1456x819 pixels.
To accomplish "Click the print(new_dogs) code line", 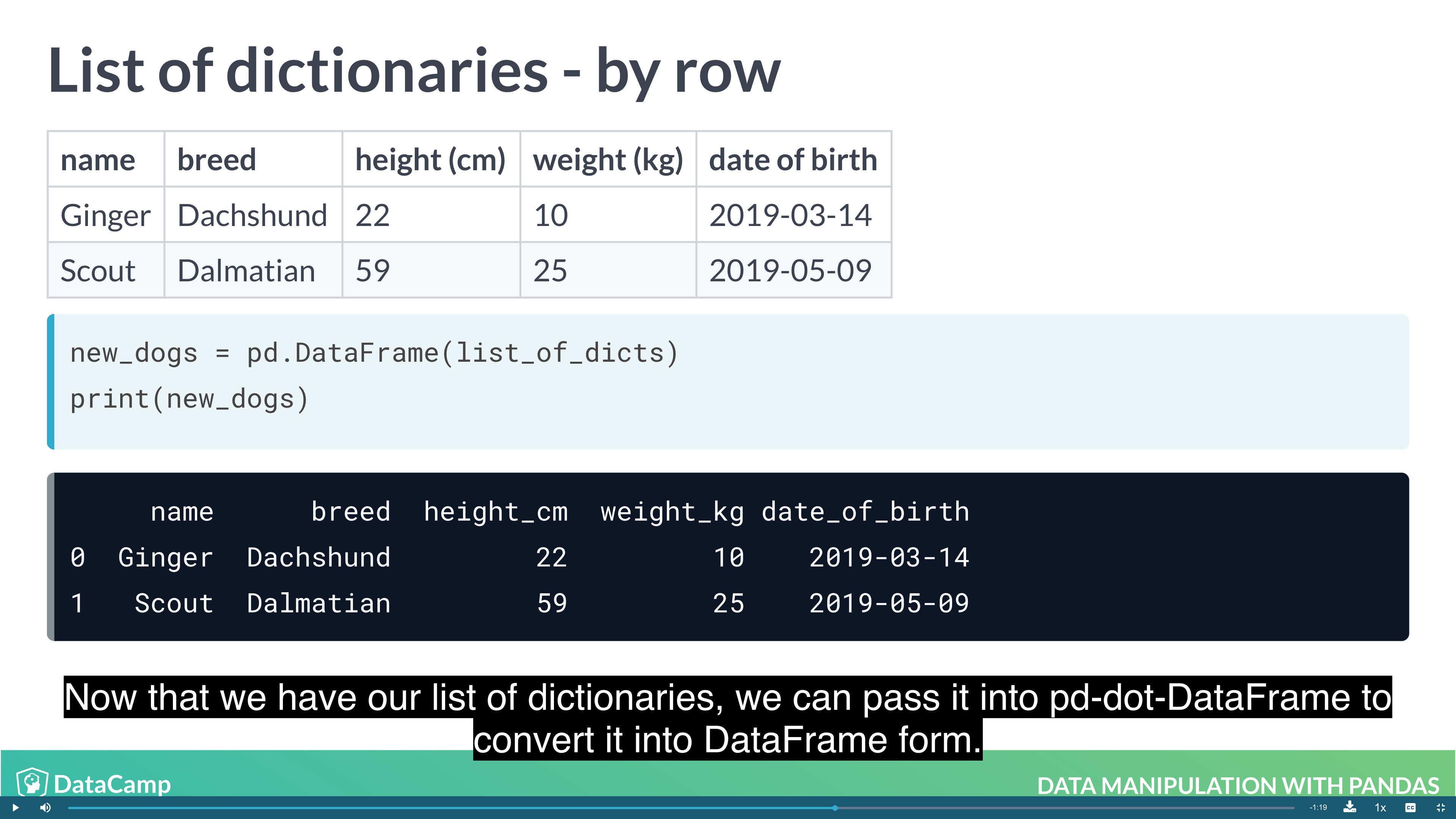I will 189,399.
